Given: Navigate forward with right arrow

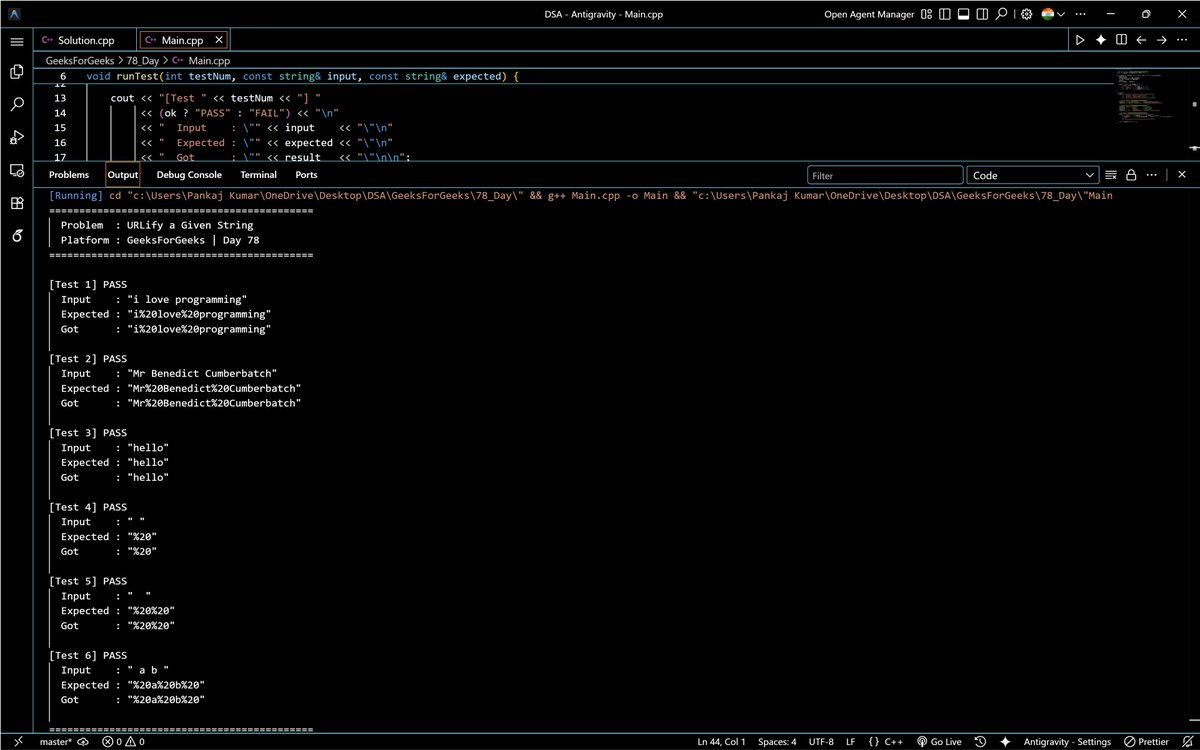Looking at the screenshot, I should (1161, 40).
